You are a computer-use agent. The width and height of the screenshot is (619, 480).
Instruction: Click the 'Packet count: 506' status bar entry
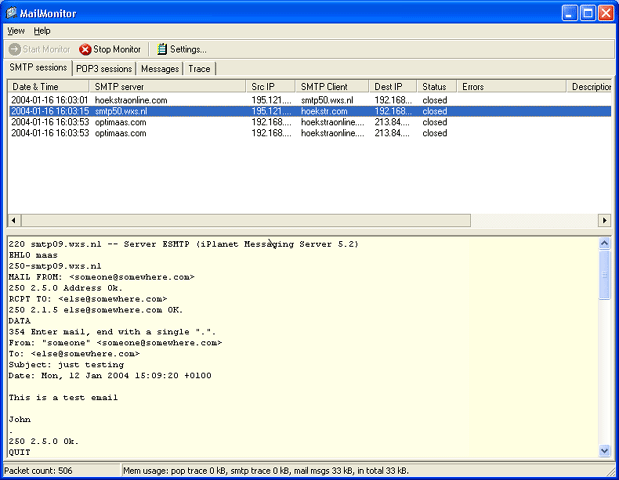coord(38,471)
